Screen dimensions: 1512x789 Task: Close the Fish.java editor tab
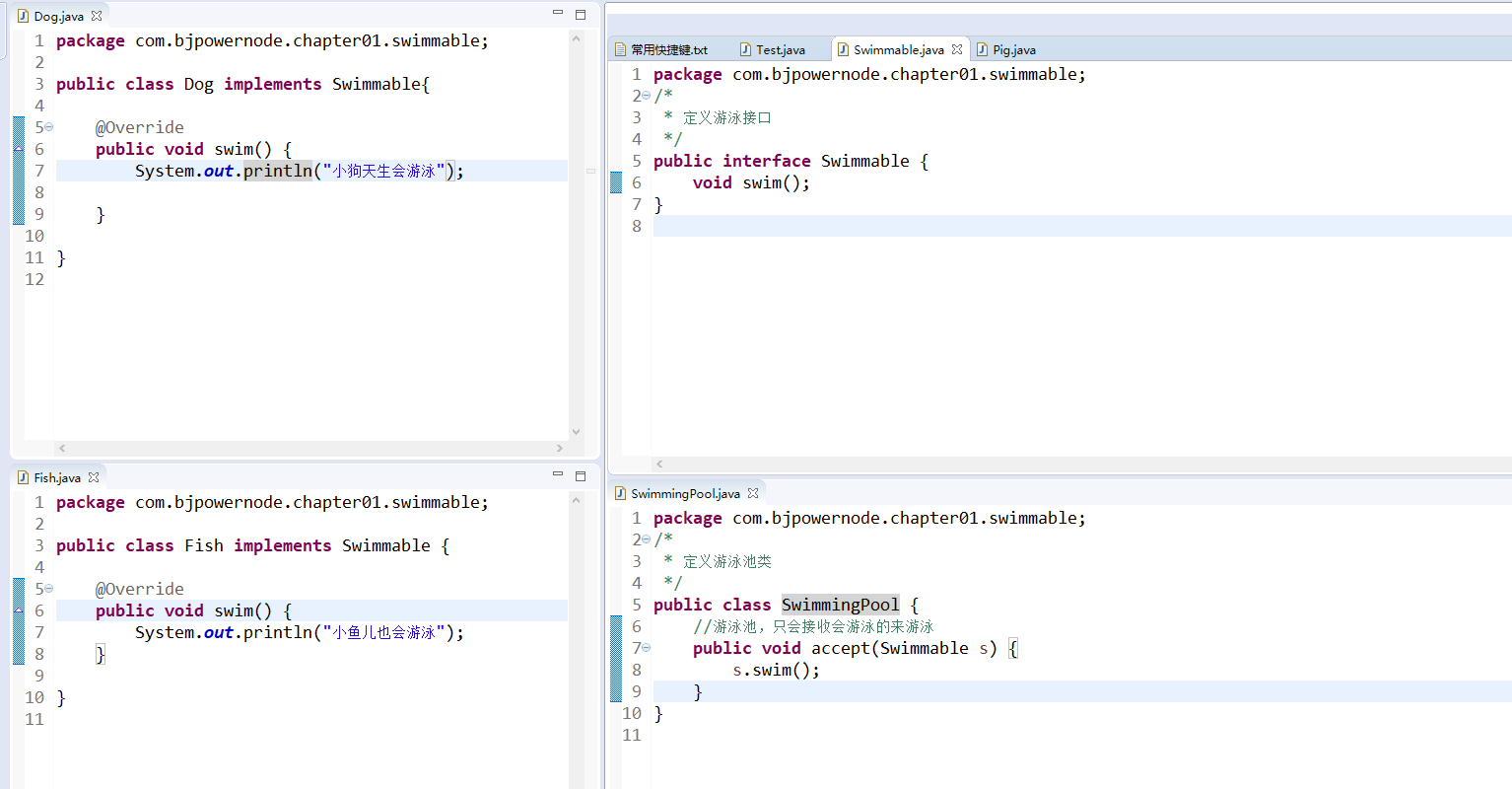pyautogui.click(x=94, y=477)
